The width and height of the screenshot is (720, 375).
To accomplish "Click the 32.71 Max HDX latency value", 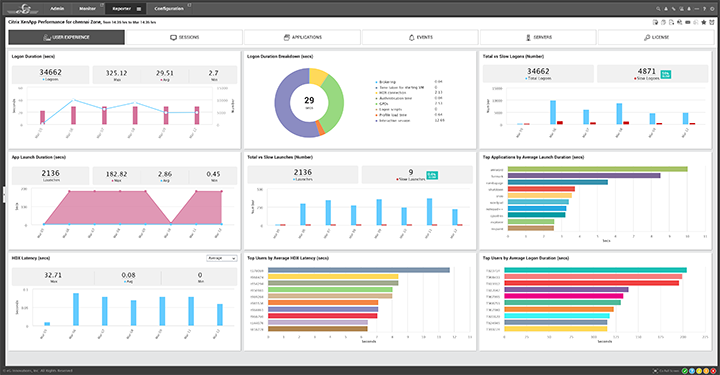I will pyautogui.click(x=53, y=275).
